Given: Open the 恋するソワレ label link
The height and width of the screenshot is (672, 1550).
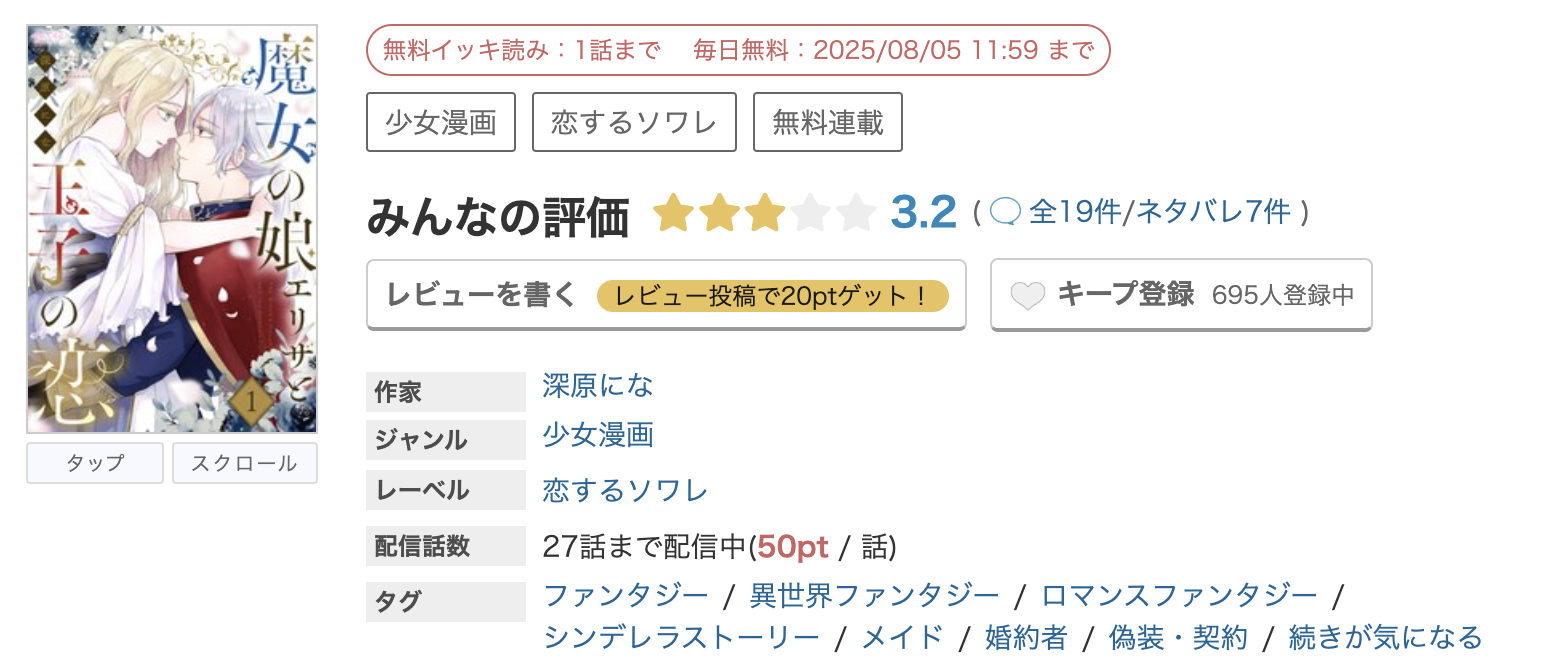Looking at the screenshot, I should pyautogui.click(x=625, y=490).
